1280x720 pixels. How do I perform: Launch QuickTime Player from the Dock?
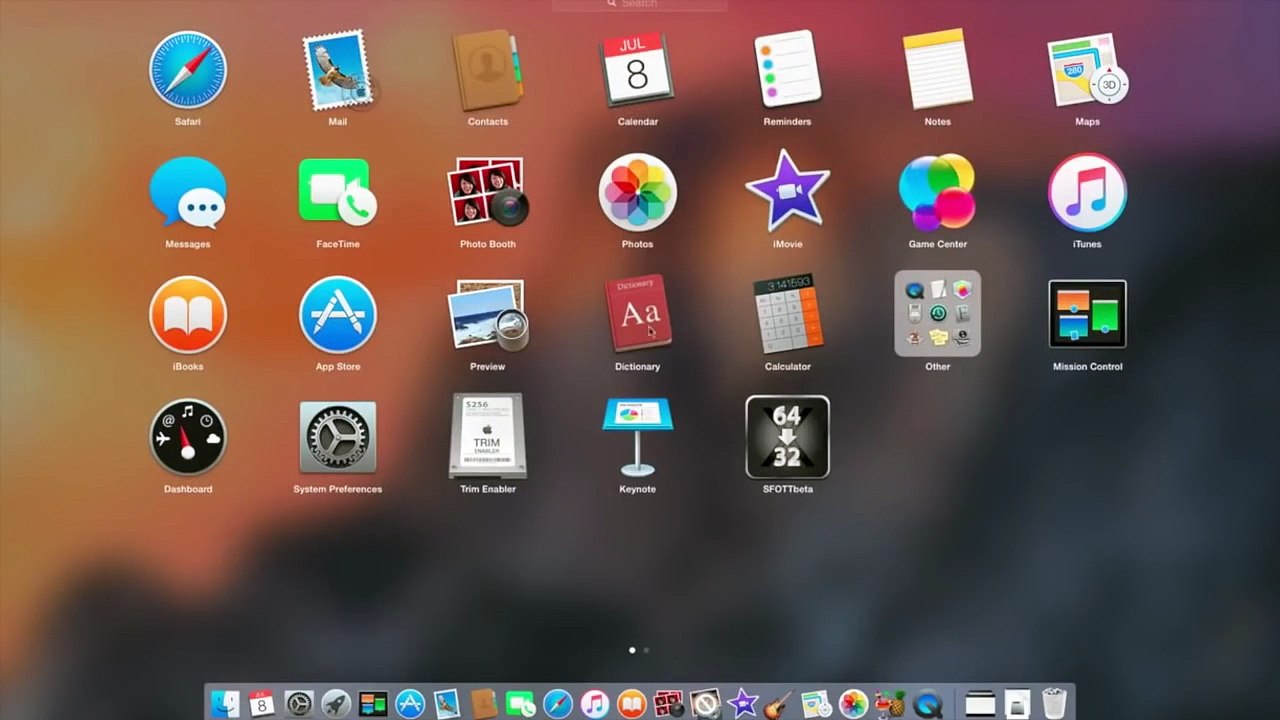click(x=927, y=704)
